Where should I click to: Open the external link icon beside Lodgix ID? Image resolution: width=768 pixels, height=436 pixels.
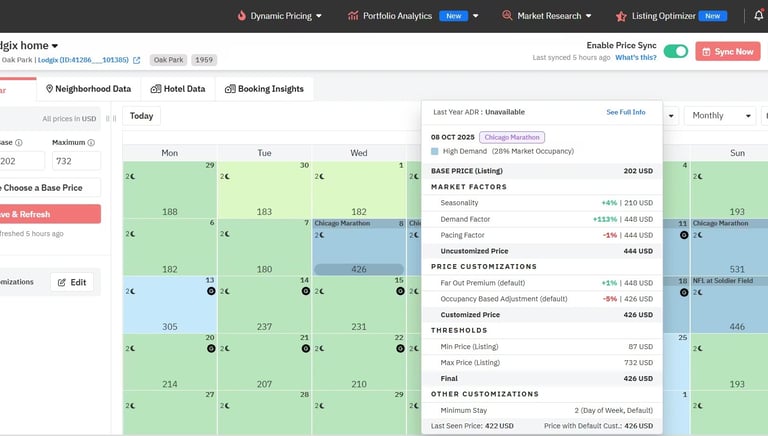[137, 60]
